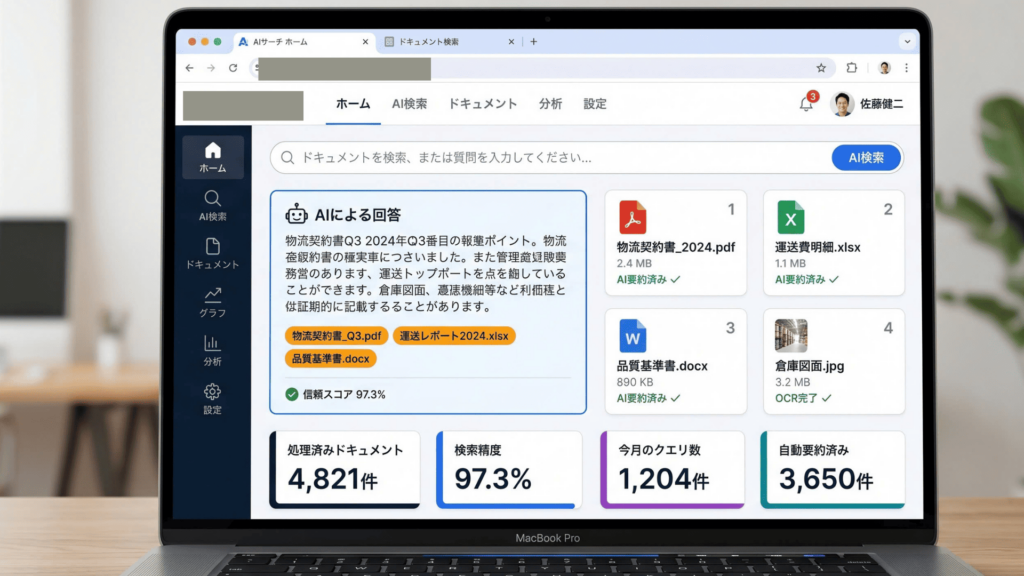Open the ホーム sidebar icon
Viewport: 1024px width, 576px height.
212,157
